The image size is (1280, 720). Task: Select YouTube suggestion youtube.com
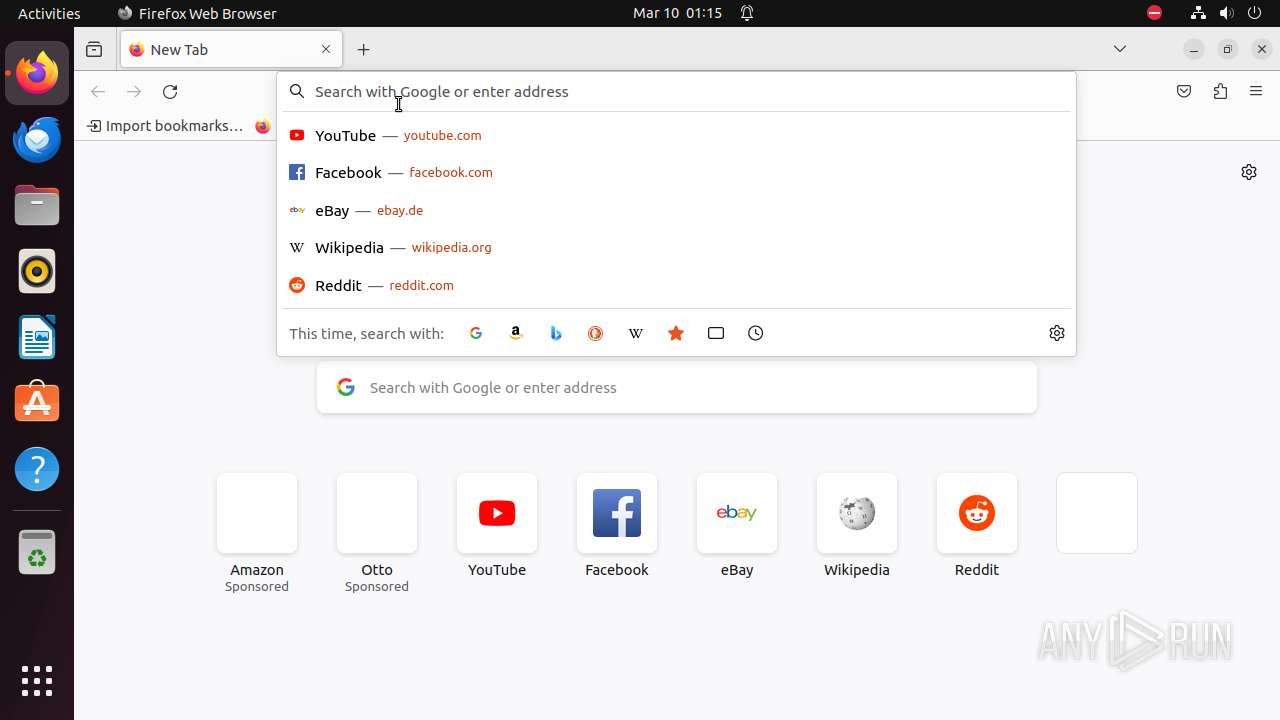coord(676,135)
